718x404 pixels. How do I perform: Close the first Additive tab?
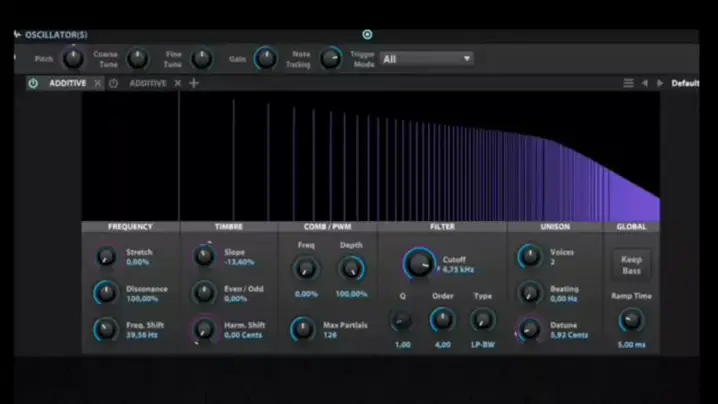[98, 83]
